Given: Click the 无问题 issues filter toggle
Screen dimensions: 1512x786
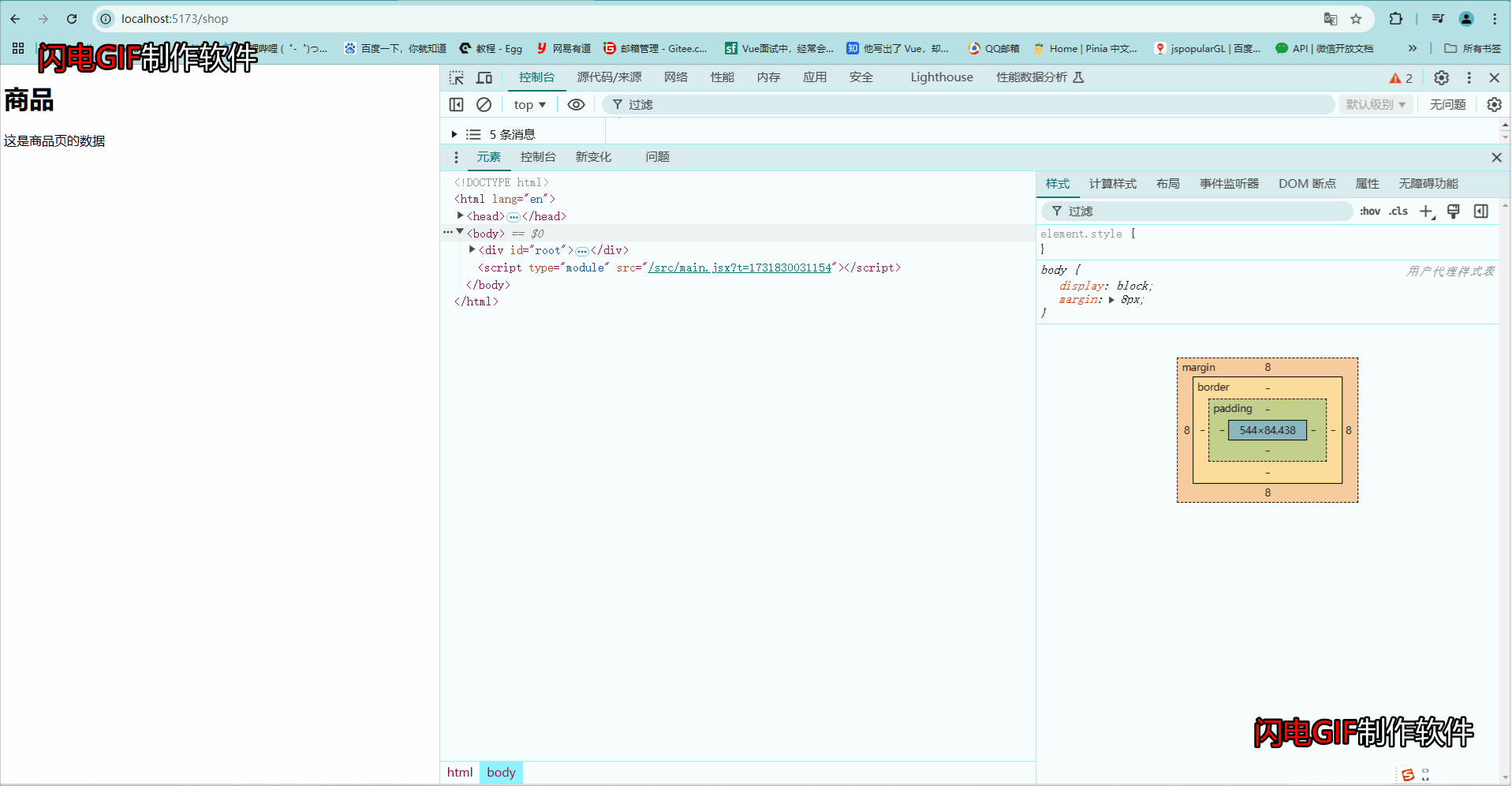Looking at the screenshot, I should [1447, 104].
